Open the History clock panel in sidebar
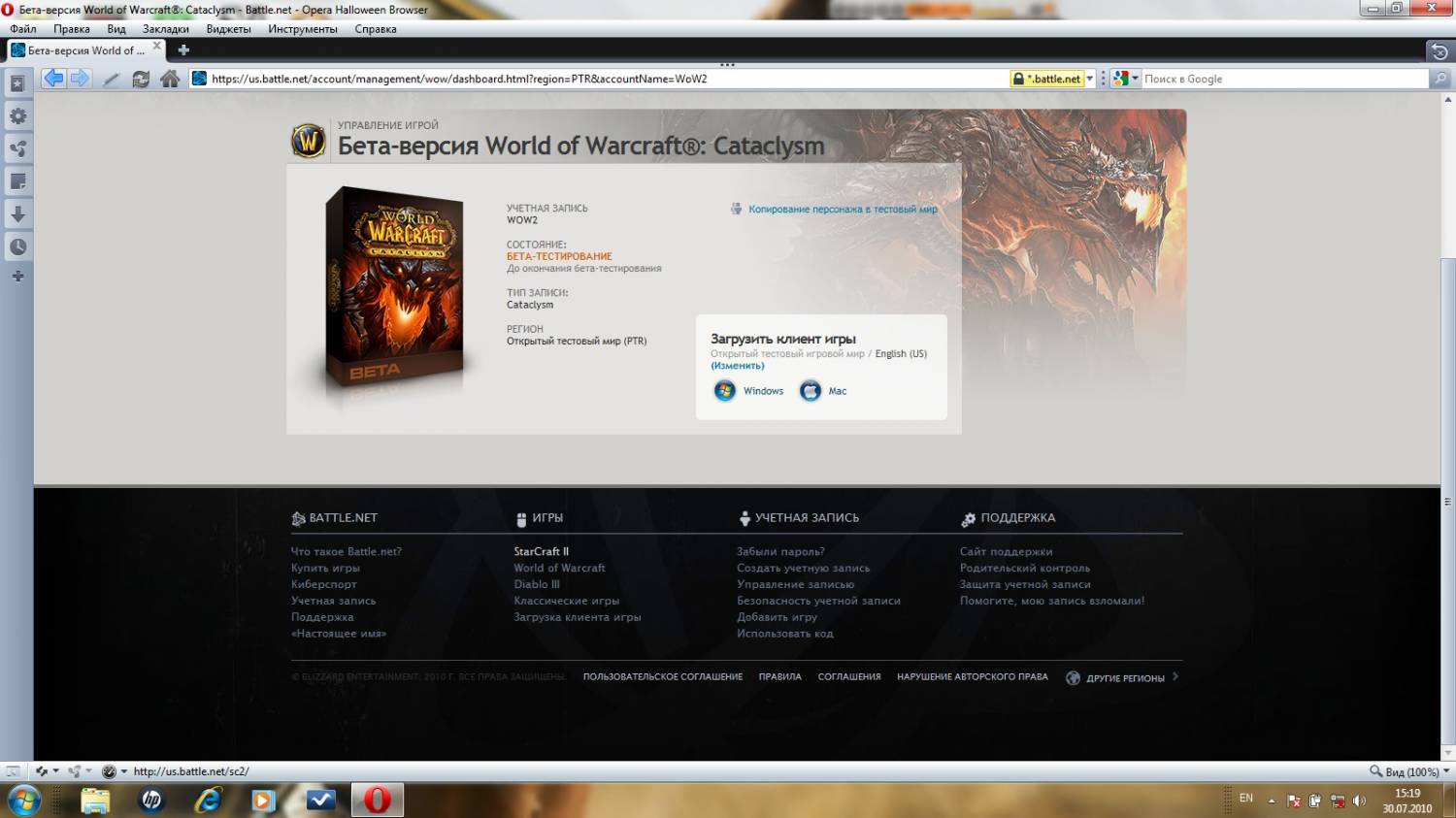The width and height of the screenshot is (1456, 818). (x=17, y=246)
